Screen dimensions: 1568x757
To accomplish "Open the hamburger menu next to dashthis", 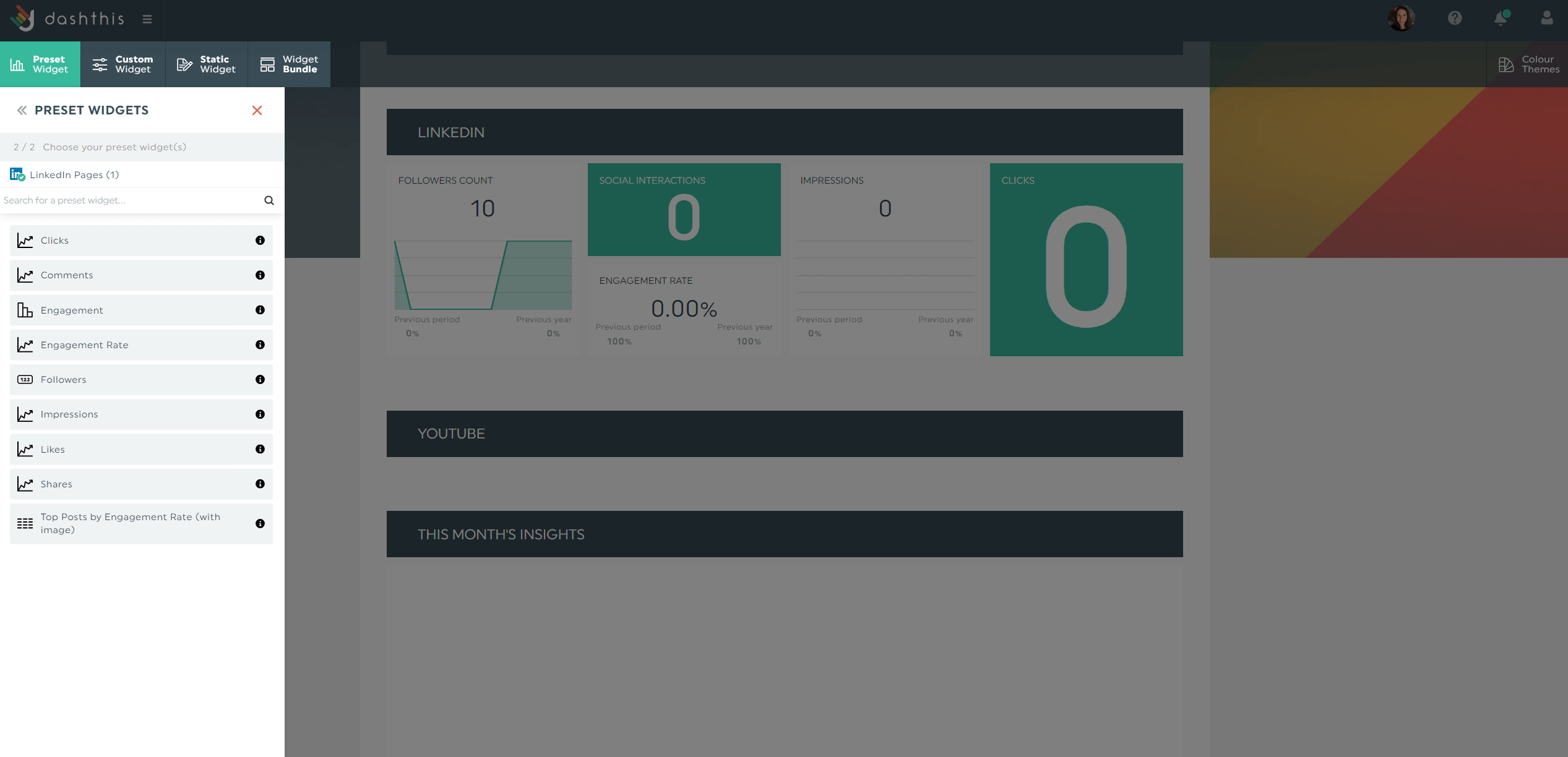I will point(147,19).
